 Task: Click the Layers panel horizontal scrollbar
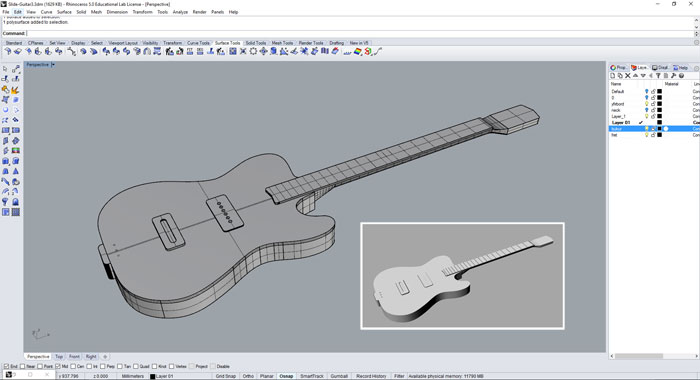click(x=639, y=356)
